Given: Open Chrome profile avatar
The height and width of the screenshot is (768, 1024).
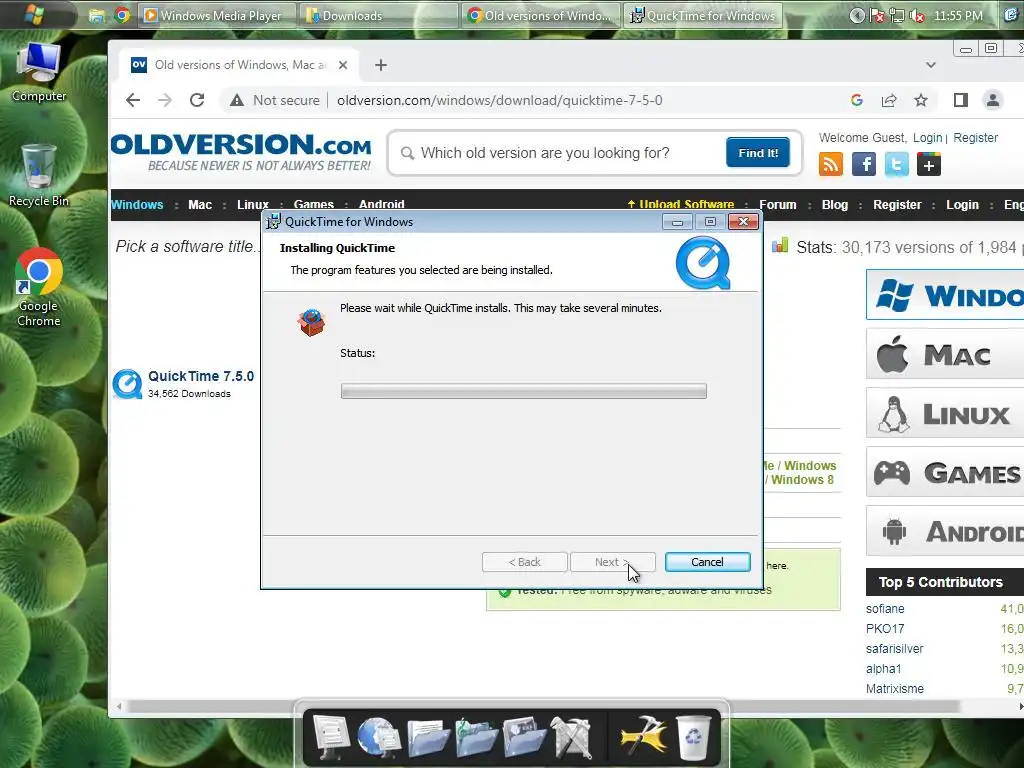Looking at the screenshot, I should point(993,100).
